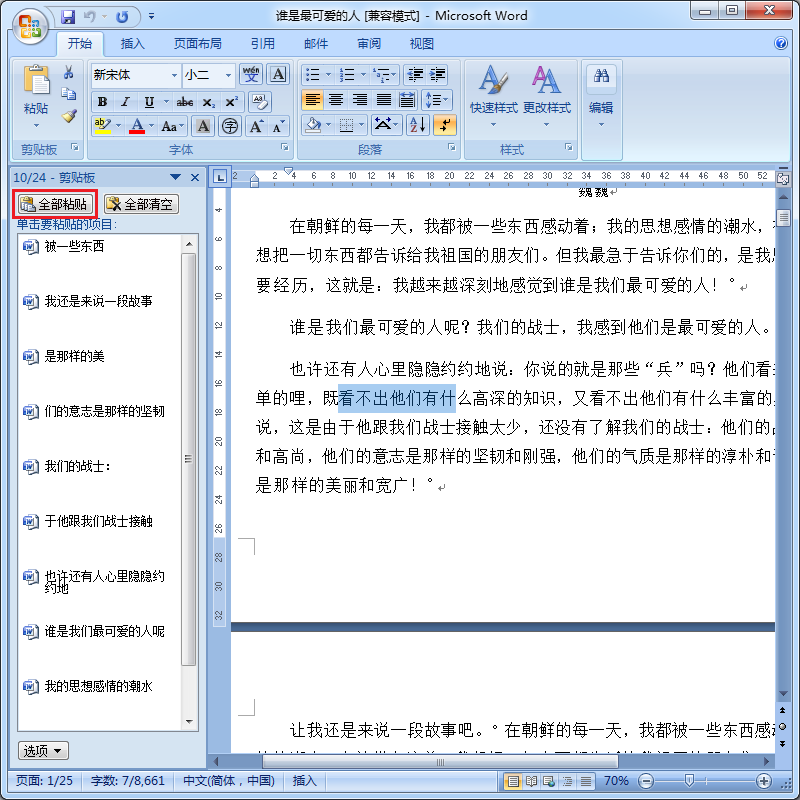
Task: Toggle Strikethrough formatting
Action: point(185,102)
